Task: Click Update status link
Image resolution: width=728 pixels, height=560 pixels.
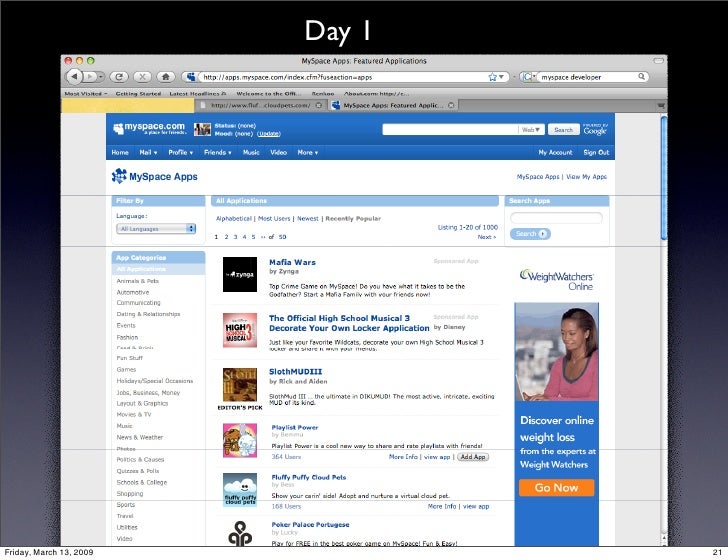Action: [x=268, y=134]
